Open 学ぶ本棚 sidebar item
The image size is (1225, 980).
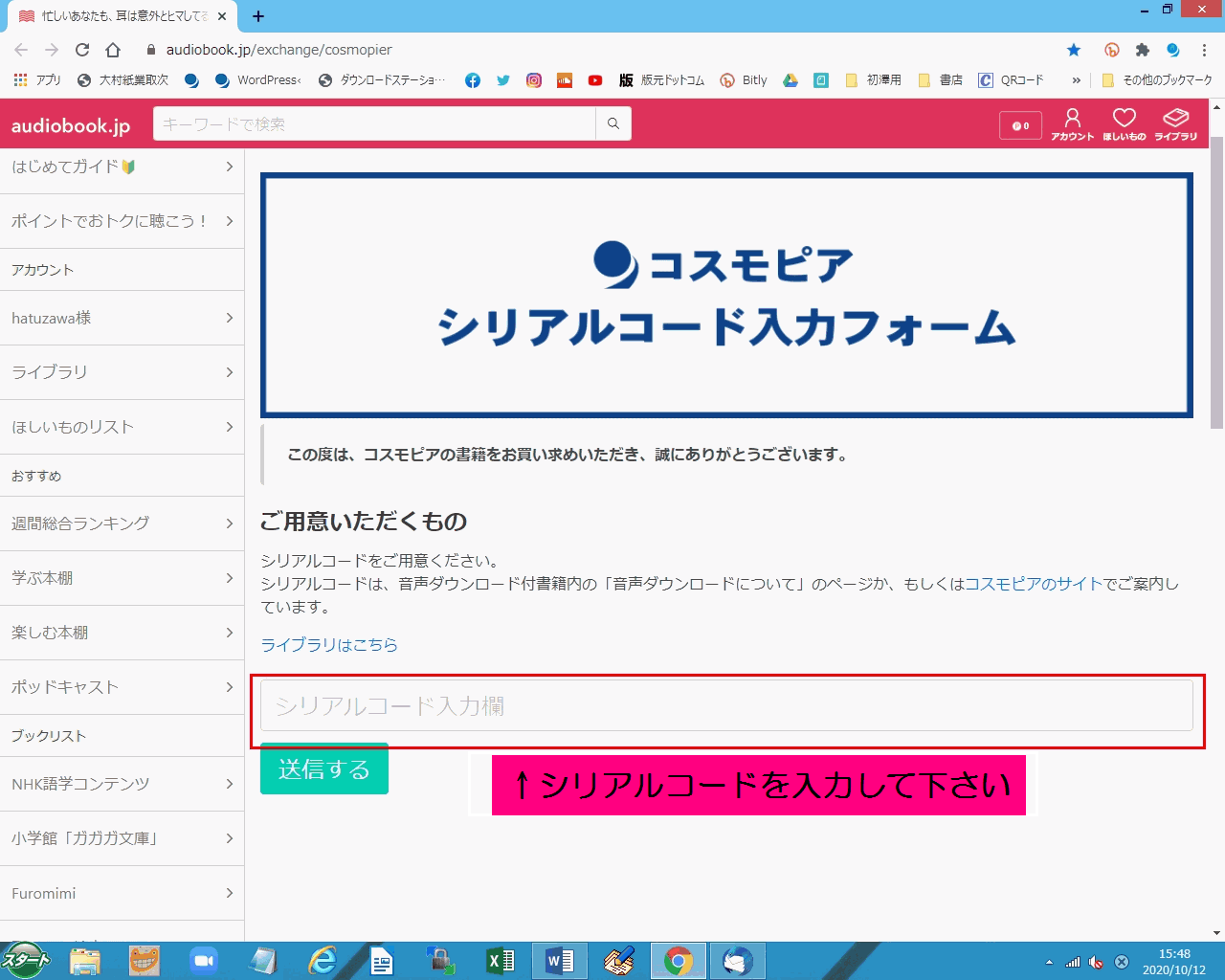[122, 578]
